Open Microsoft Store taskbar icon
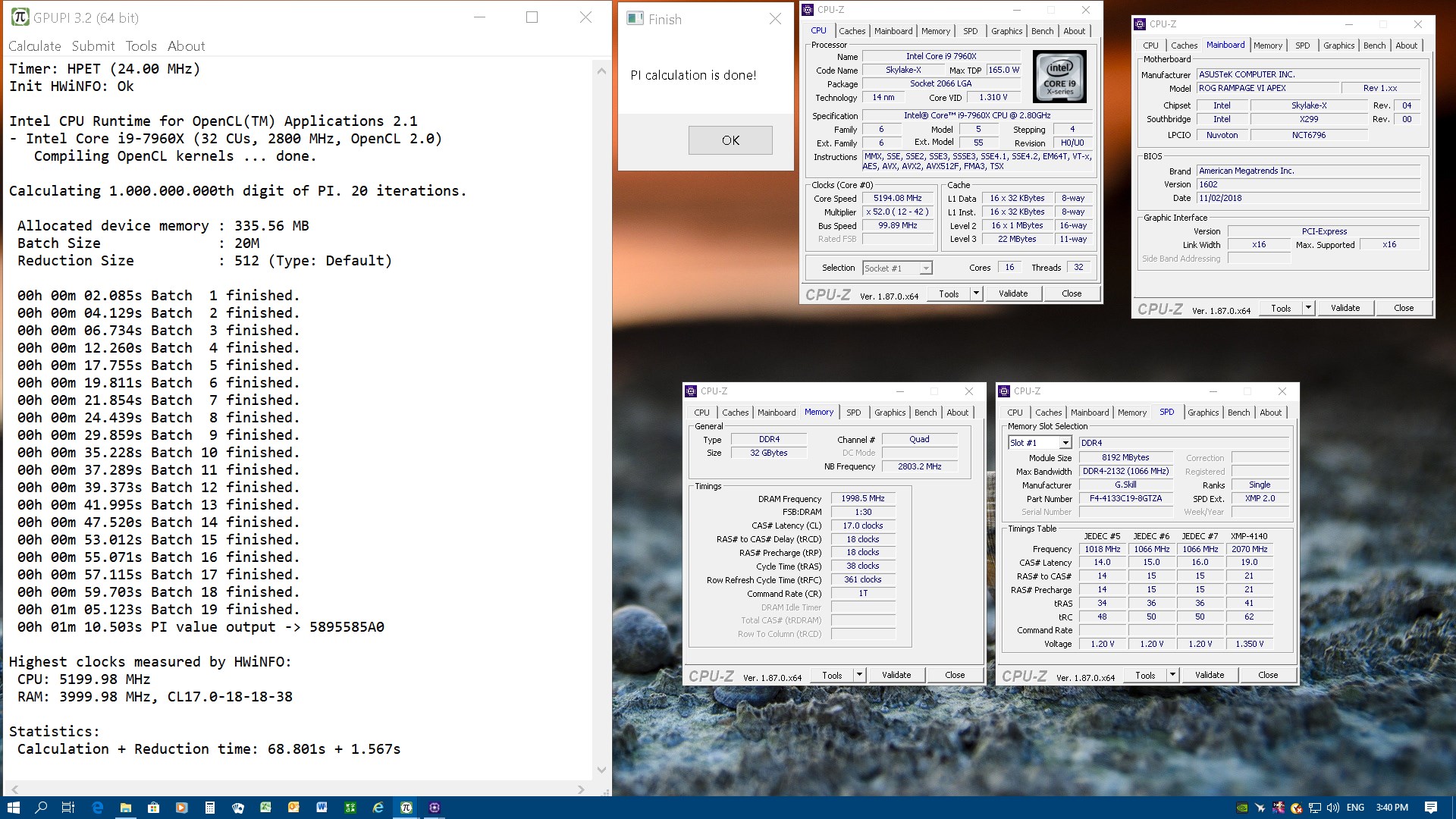 pos(153,808)
